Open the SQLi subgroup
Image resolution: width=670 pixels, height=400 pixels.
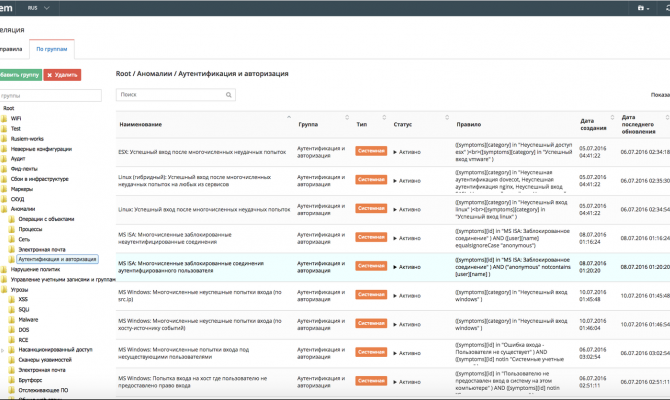[24, 310]
